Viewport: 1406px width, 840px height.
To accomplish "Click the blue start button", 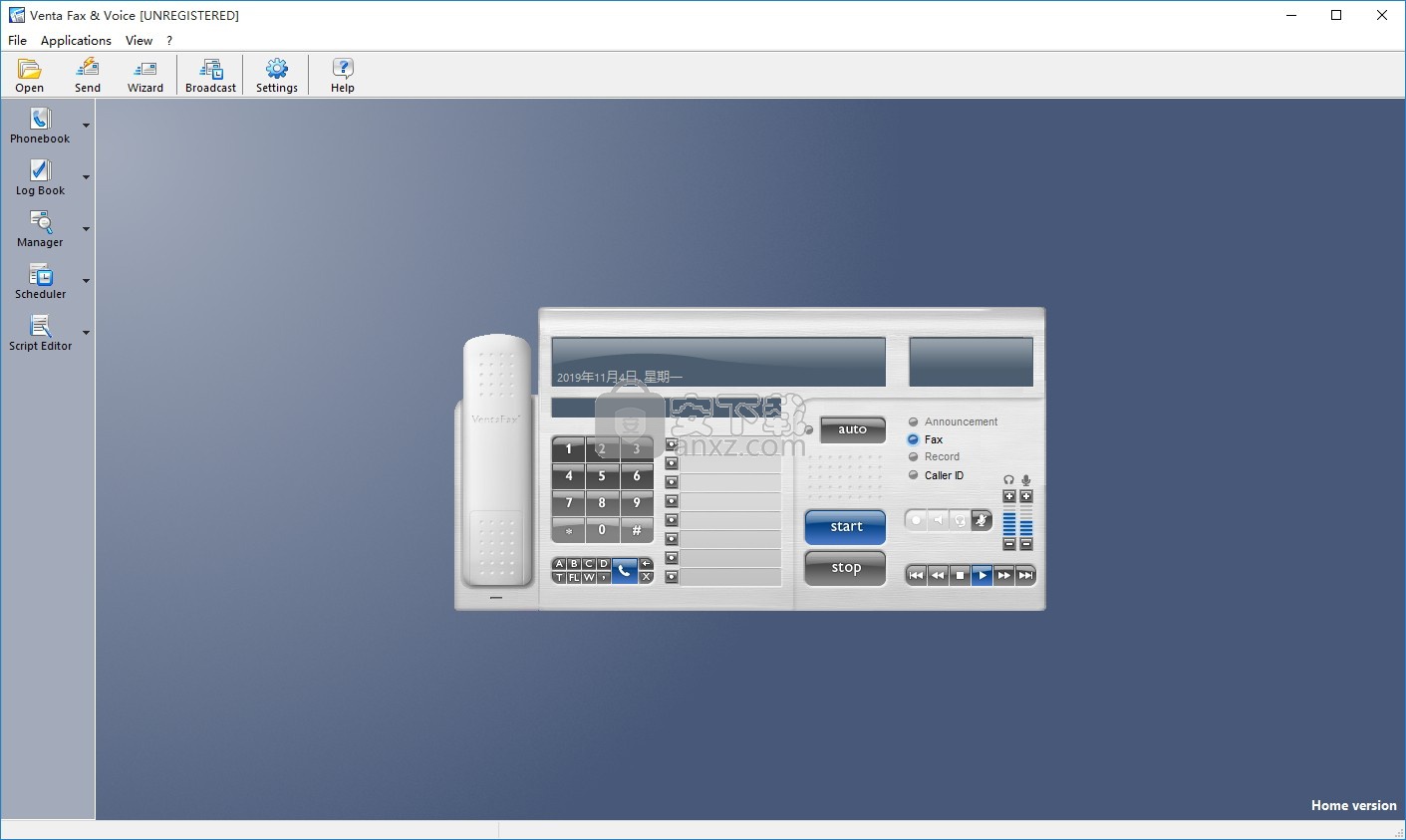I will 845,527.
